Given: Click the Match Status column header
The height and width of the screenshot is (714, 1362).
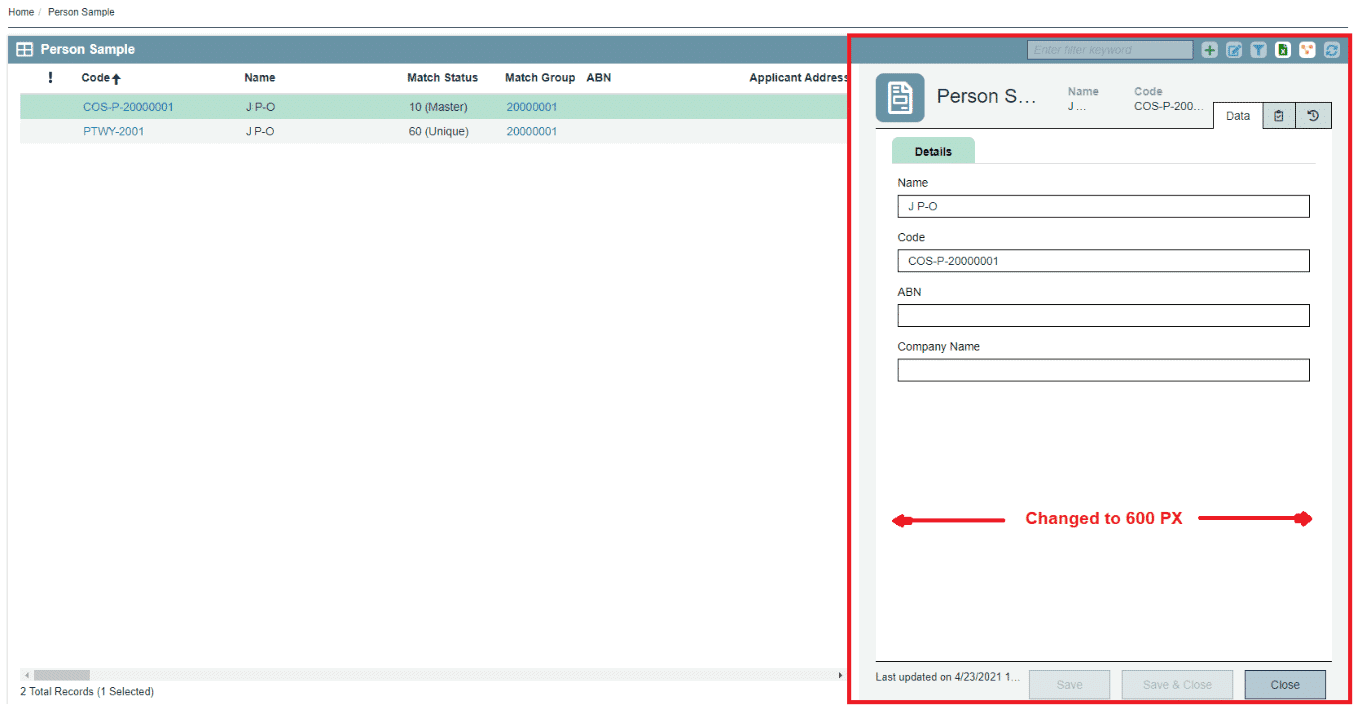Looking at the screenshot, I should pyautogui.click(x=442, y=77).
